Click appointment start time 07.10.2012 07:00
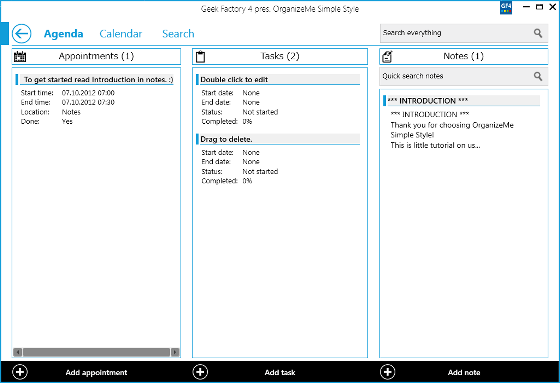This screenshot has height=383, width=560. [88, 93]
